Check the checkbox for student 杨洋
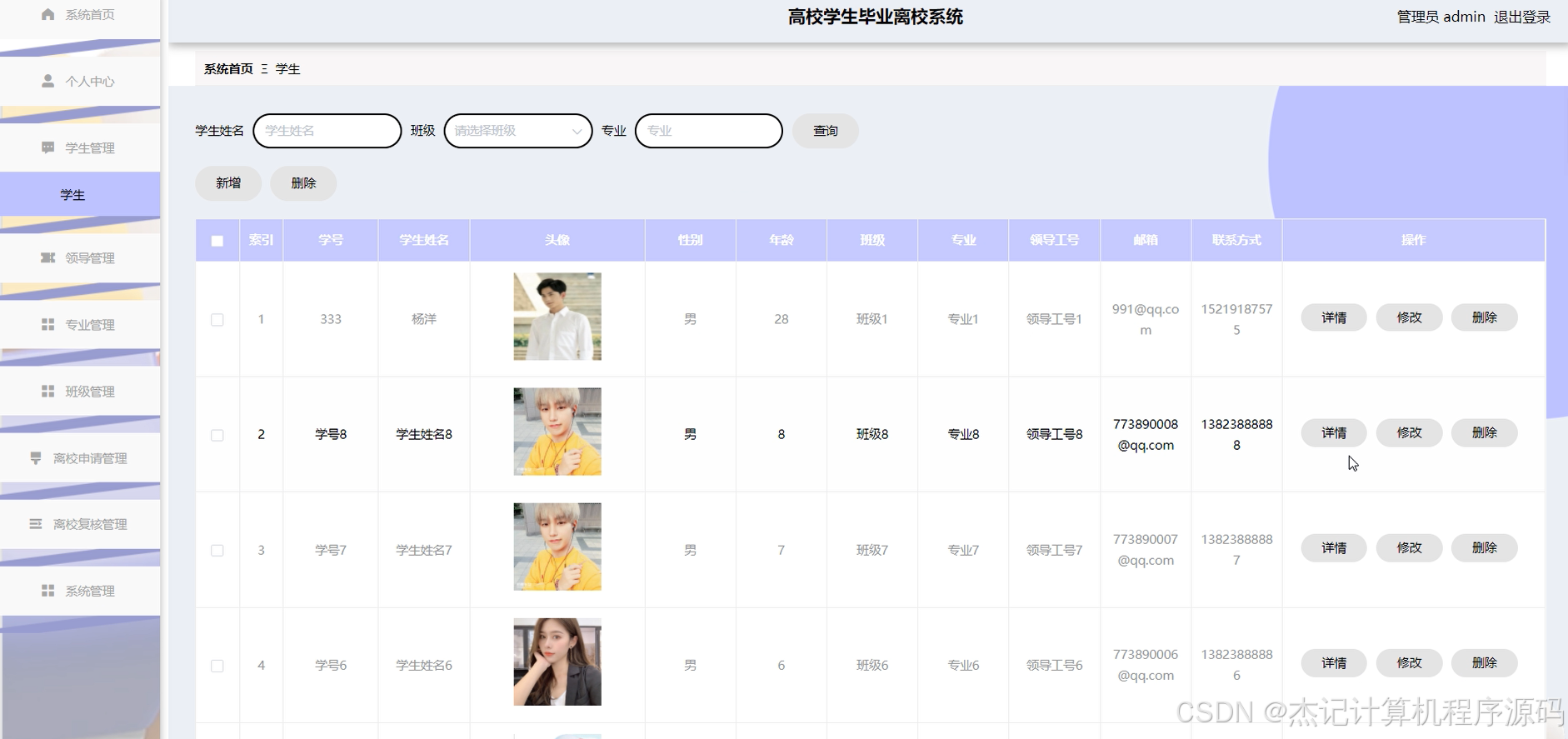1568x739 pixels. 217,320
